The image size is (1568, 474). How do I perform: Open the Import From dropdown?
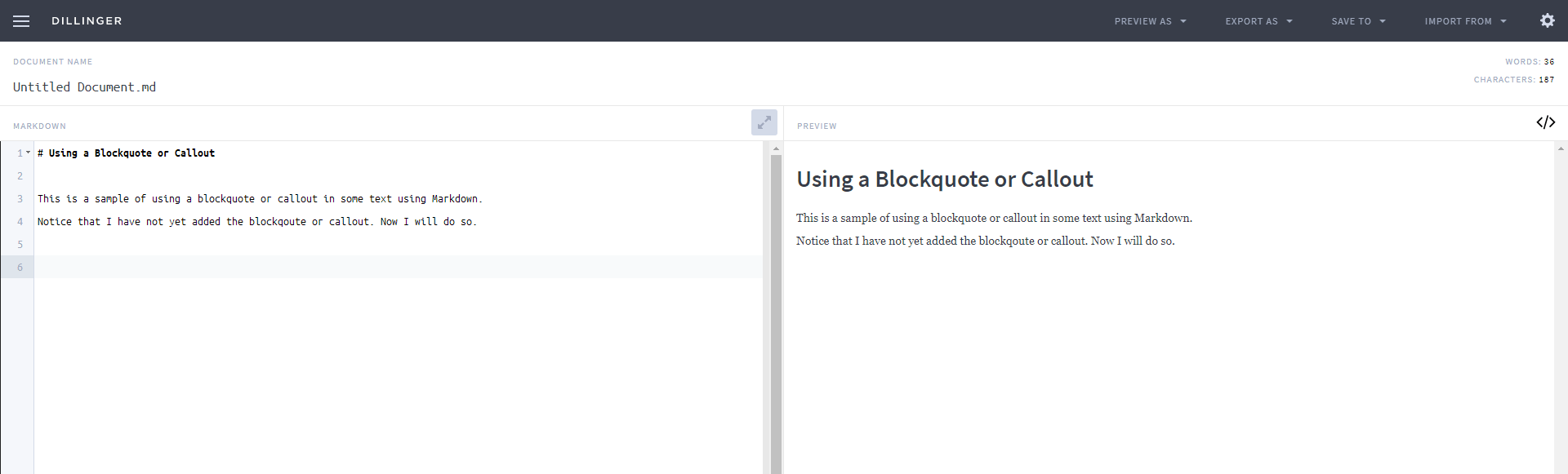coord(1465,21)
